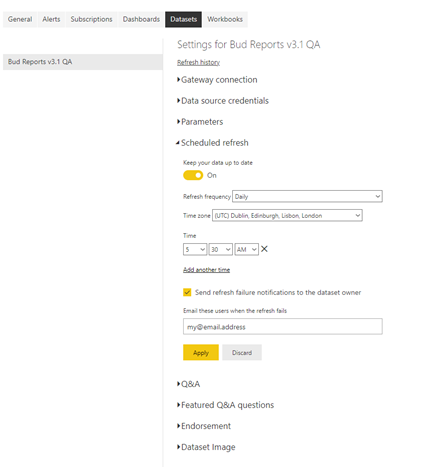Open the Time zone dropdown
This screenshot has height=467, width=440.
coord(287,215)
